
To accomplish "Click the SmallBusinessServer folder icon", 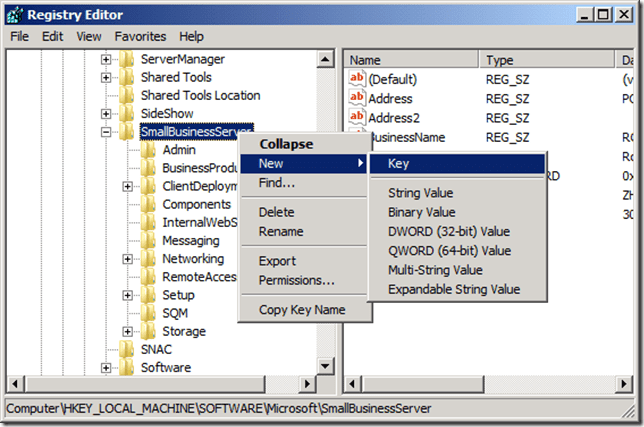I will click(126, 132).
